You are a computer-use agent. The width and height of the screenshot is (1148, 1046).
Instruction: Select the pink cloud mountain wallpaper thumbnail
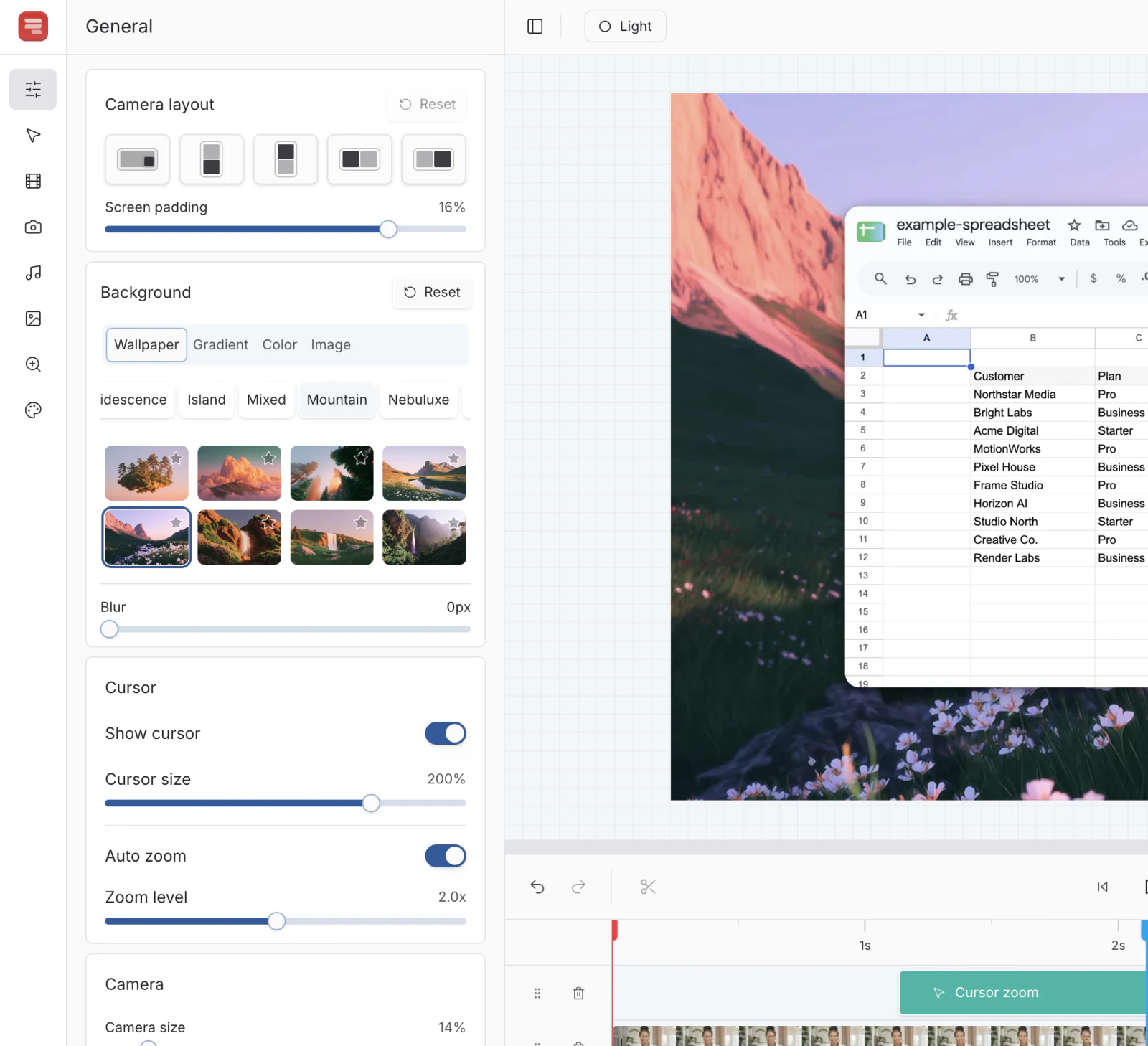coord(239,473)
